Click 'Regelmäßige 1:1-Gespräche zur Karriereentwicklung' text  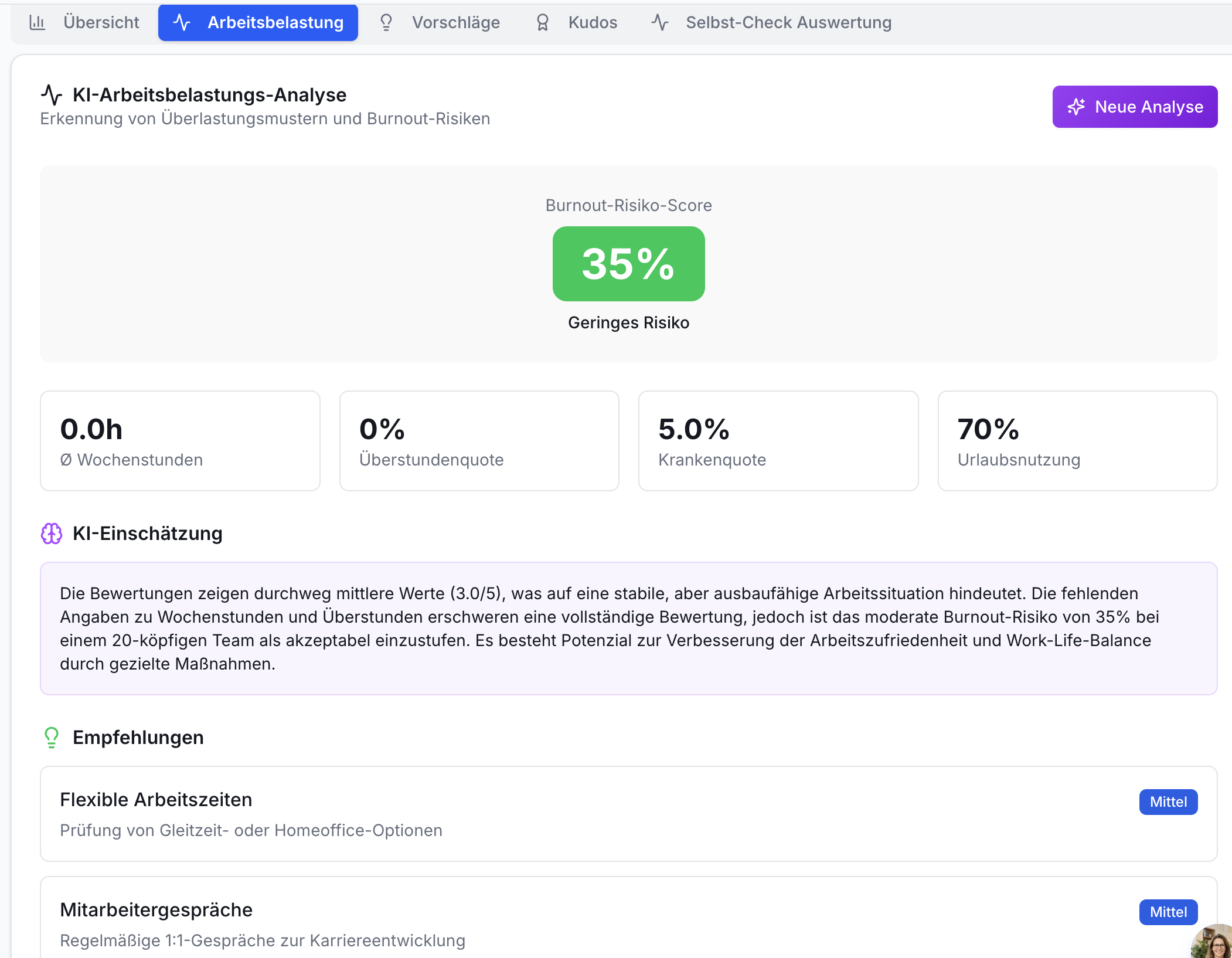(263, 940)
